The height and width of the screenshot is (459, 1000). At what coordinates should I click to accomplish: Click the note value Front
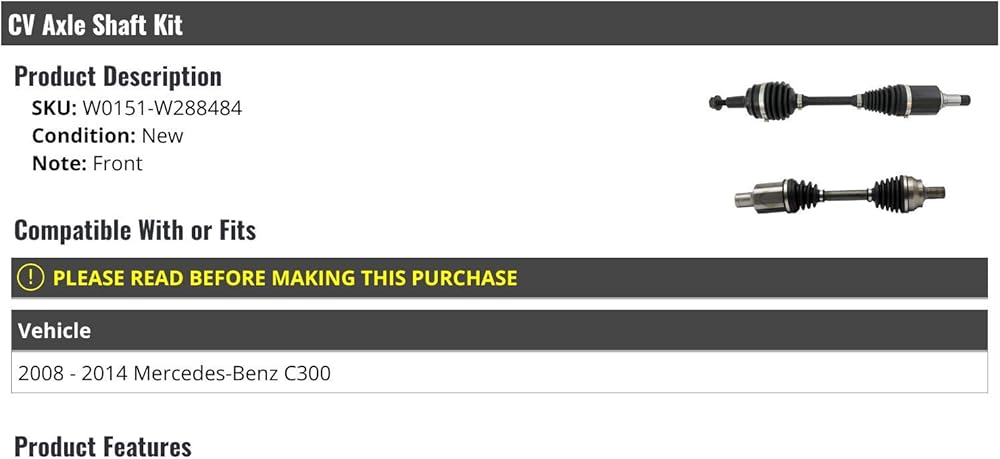118,163
